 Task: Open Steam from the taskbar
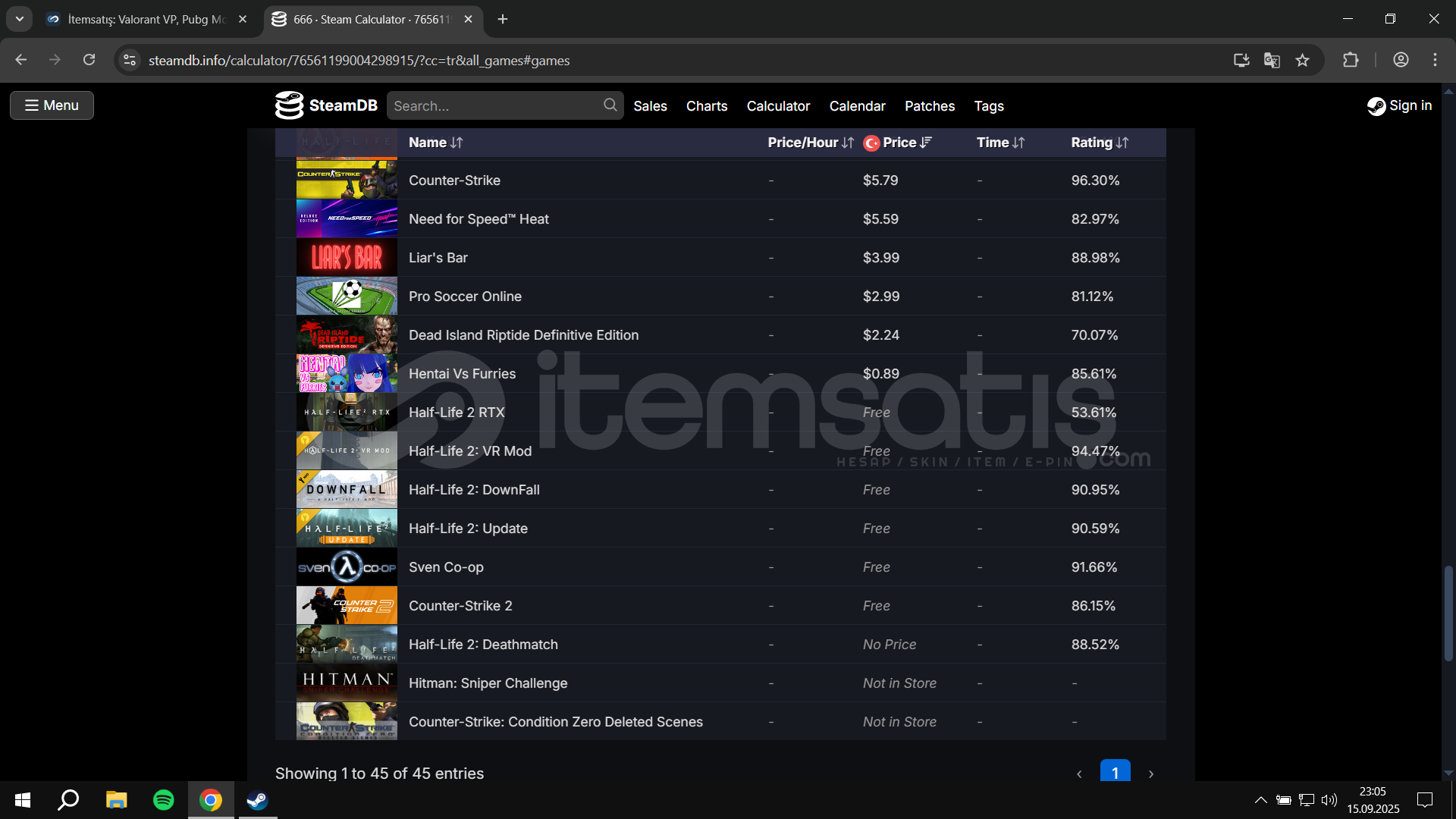point(258,800)
